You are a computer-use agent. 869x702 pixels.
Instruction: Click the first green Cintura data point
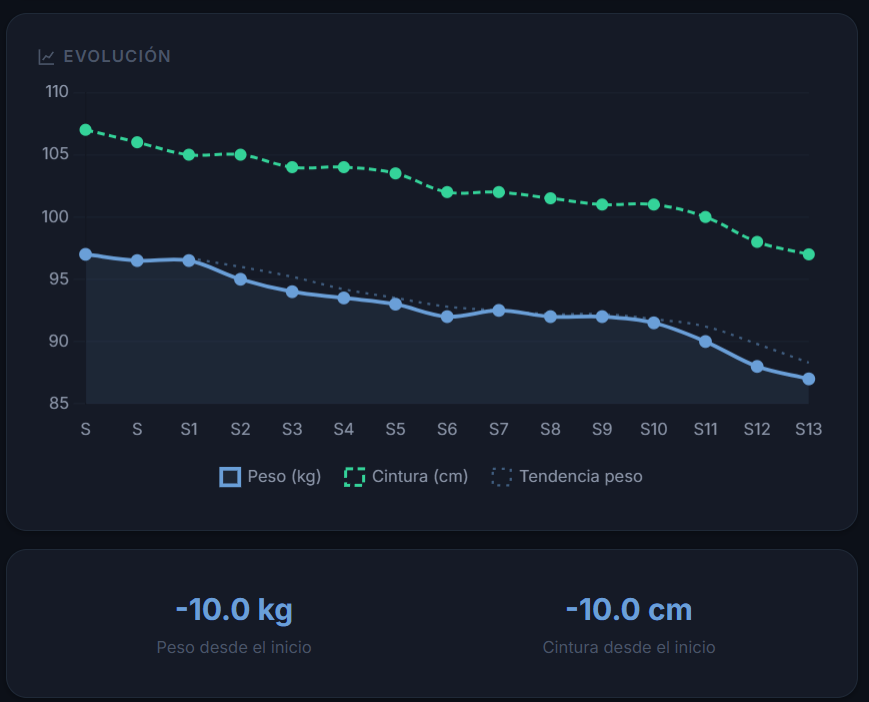click(84, 129)
